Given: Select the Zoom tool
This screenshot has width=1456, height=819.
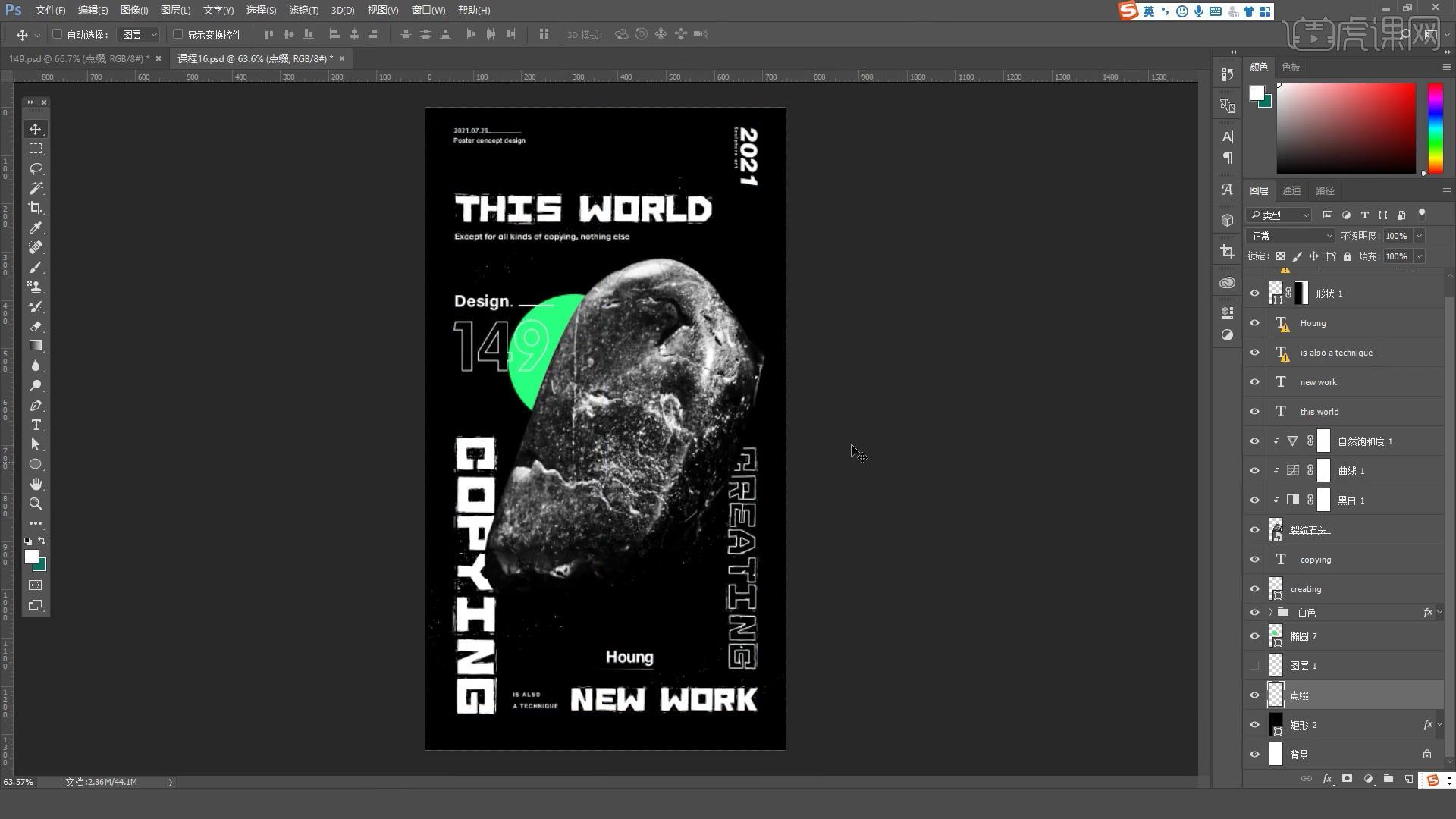Looking at the screenshot, I should [x=36, y=504].
